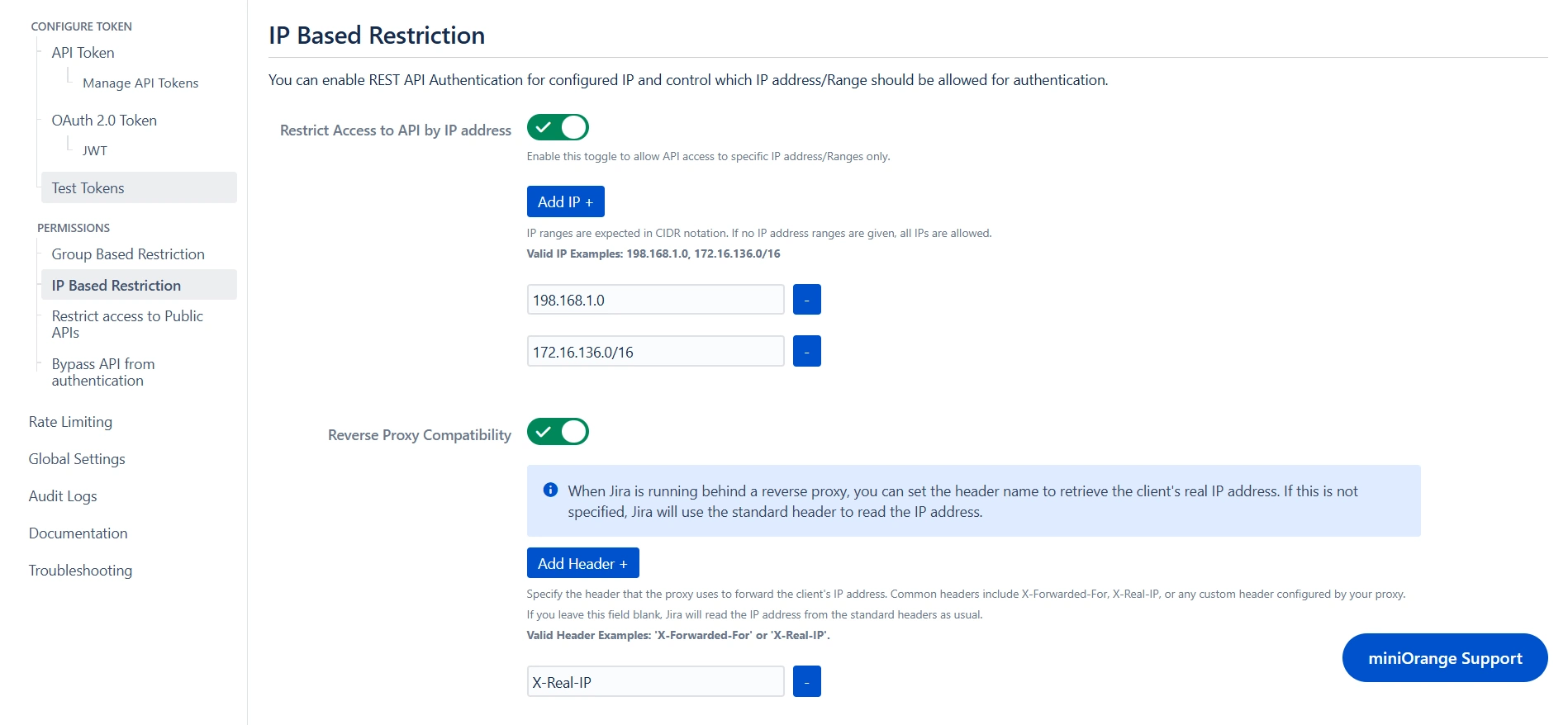The height and width of the screenshot is (725, 1568).
Task: Open Manage API Tokens
Action: click(x=140, y=83)
